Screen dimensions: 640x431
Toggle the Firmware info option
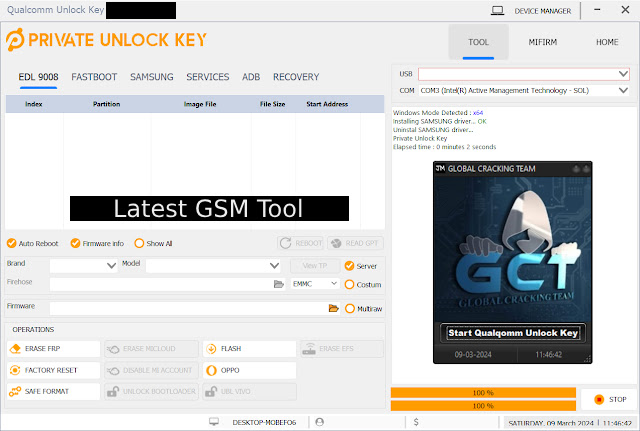(x=97, y=243)
